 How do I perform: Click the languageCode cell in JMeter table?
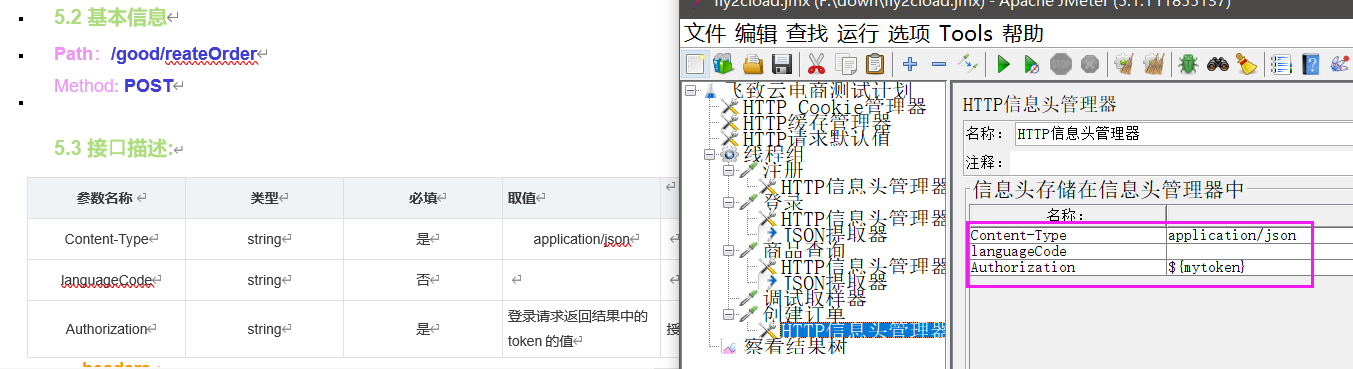click(x=1067, y=252)
